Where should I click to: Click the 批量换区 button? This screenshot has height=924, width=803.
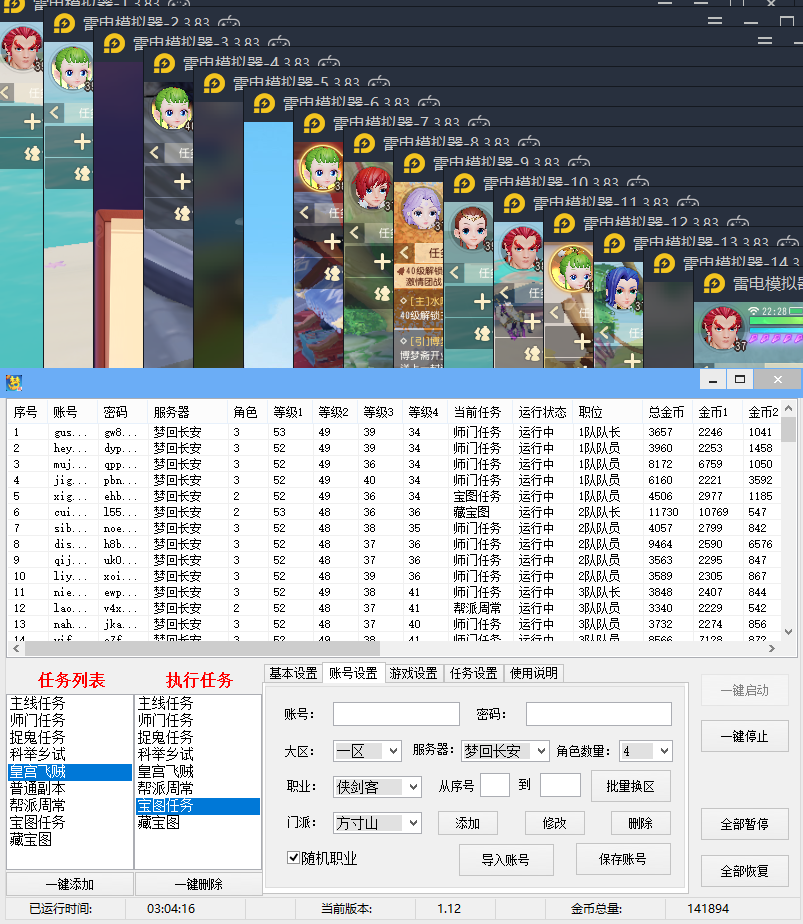point(630,786)
